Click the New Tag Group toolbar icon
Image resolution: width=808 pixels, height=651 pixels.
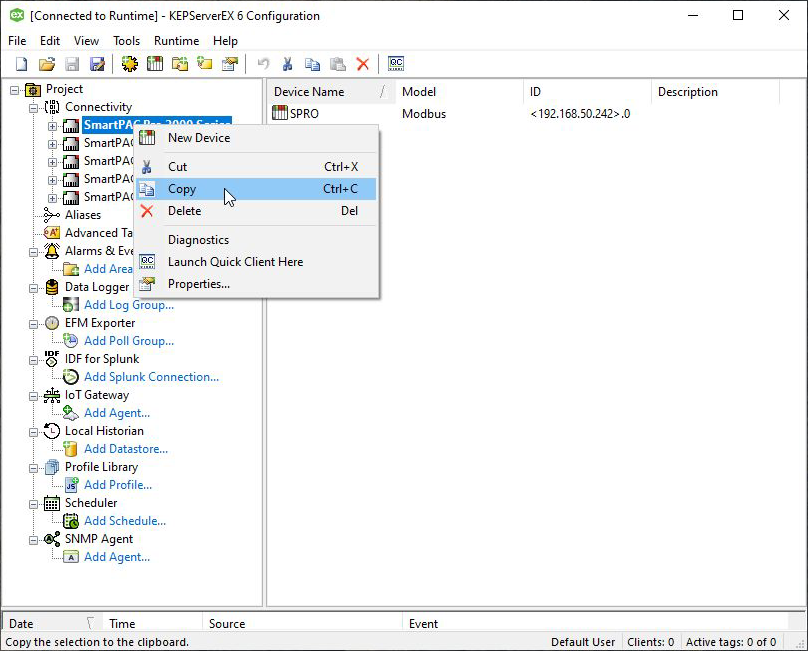[x=180, y=64]
